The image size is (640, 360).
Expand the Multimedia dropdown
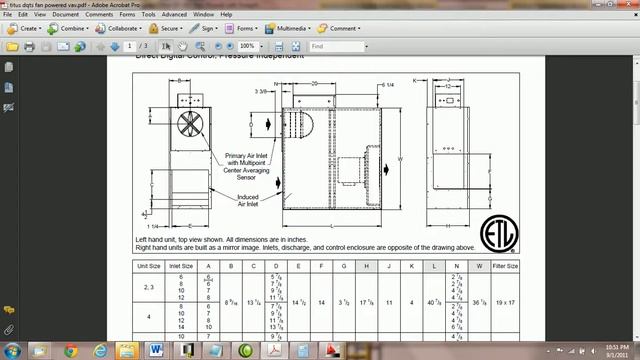click(x=309, y=29)
